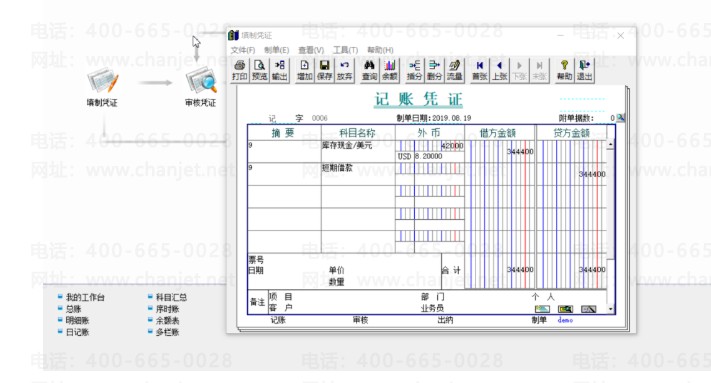Click the 插分 insert entry icon
711x383 pixels.
point(414,71)
